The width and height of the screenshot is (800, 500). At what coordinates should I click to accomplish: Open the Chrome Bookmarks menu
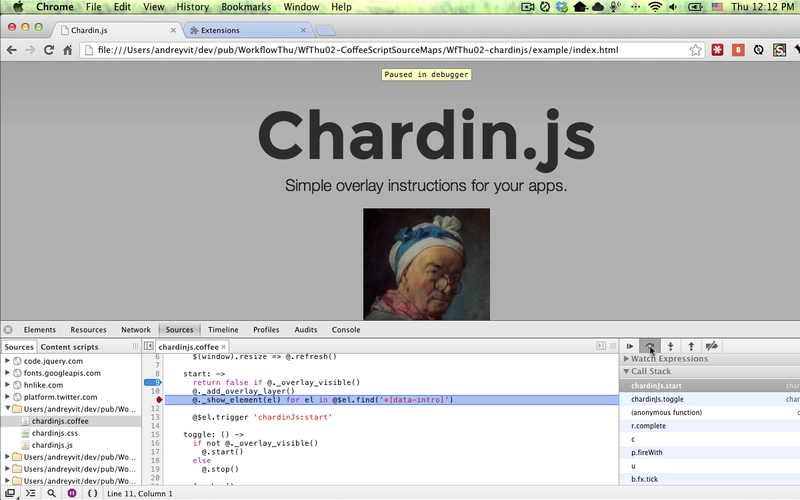[x=246, y=7]
